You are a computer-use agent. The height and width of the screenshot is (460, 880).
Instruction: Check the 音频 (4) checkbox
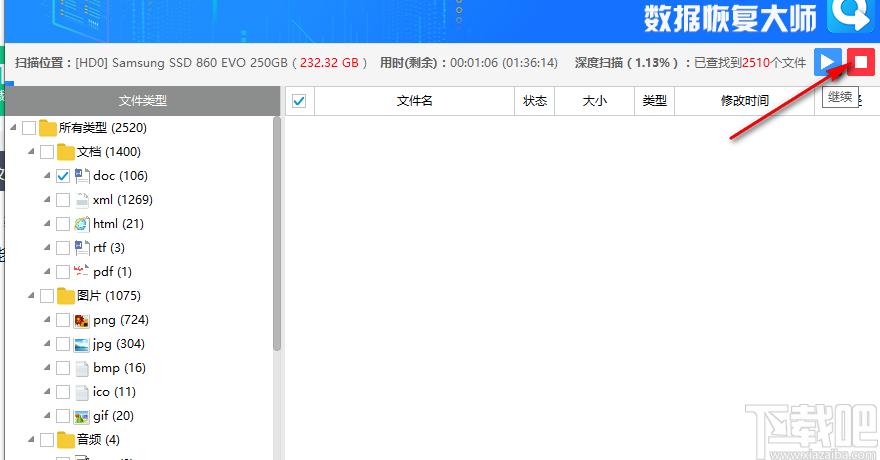[x=47, y=440]
